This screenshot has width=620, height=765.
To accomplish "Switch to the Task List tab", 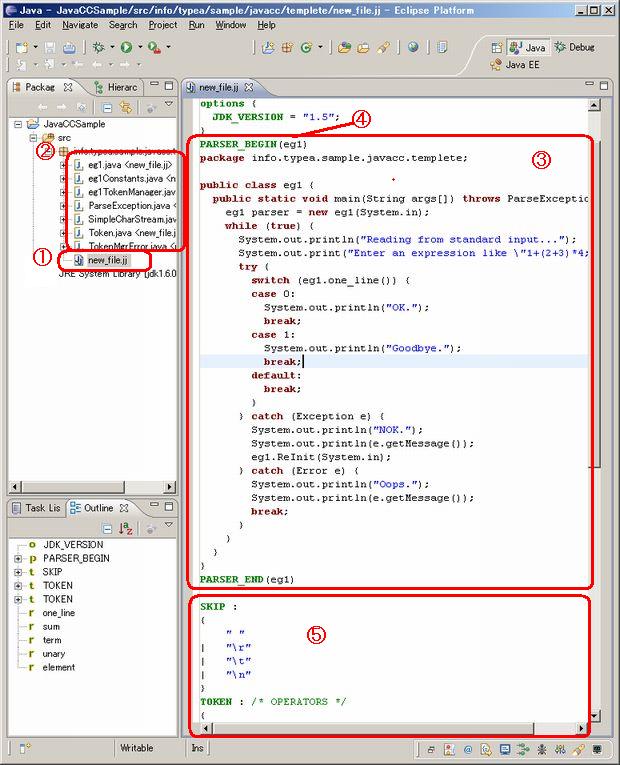I will [35, 508].
